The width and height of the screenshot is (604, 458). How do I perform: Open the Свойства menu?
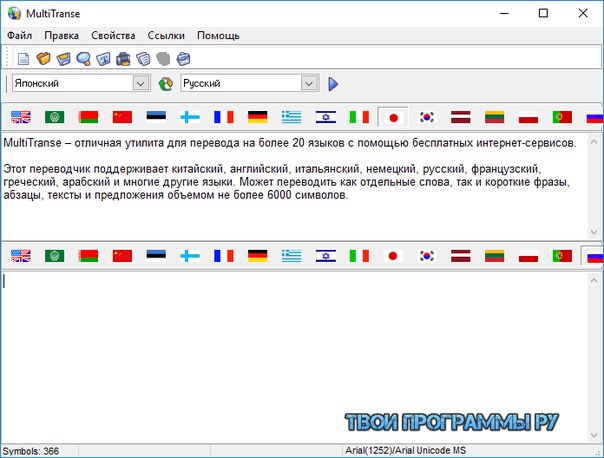tap(113, 35)
